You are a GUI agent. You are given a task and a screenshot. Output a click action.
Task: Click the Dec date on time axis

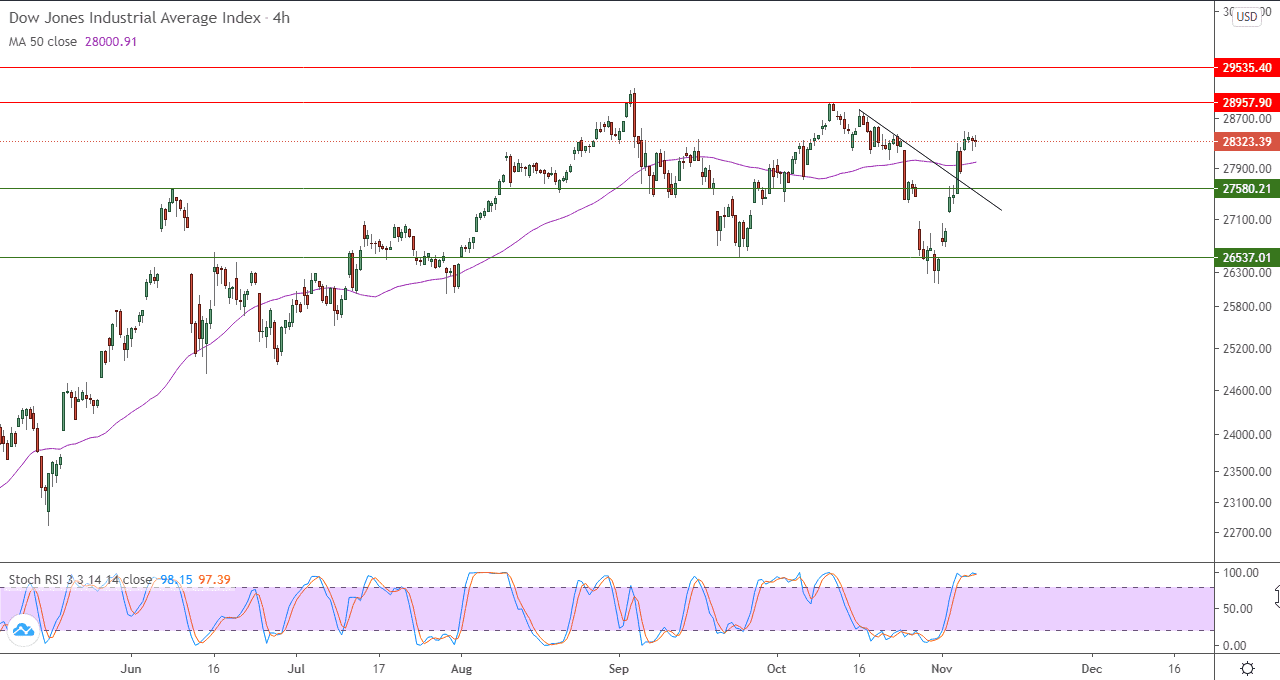click(x=1091, y=668)
